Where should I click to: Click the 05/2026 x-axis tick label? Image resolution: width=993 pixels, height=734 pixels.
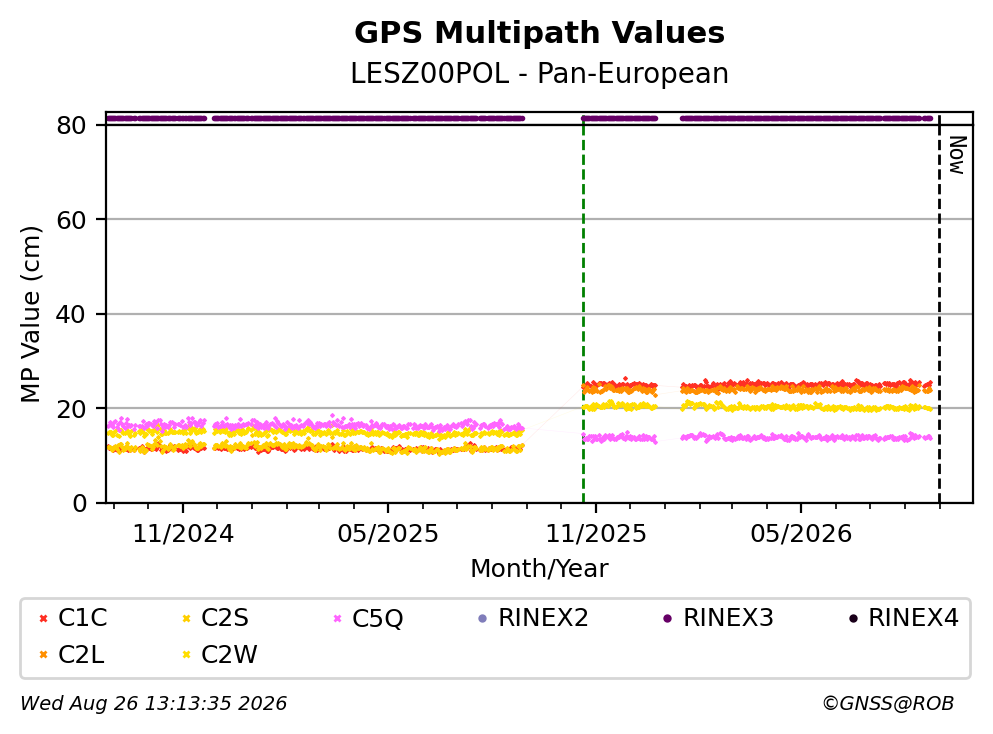pos(801,534)
